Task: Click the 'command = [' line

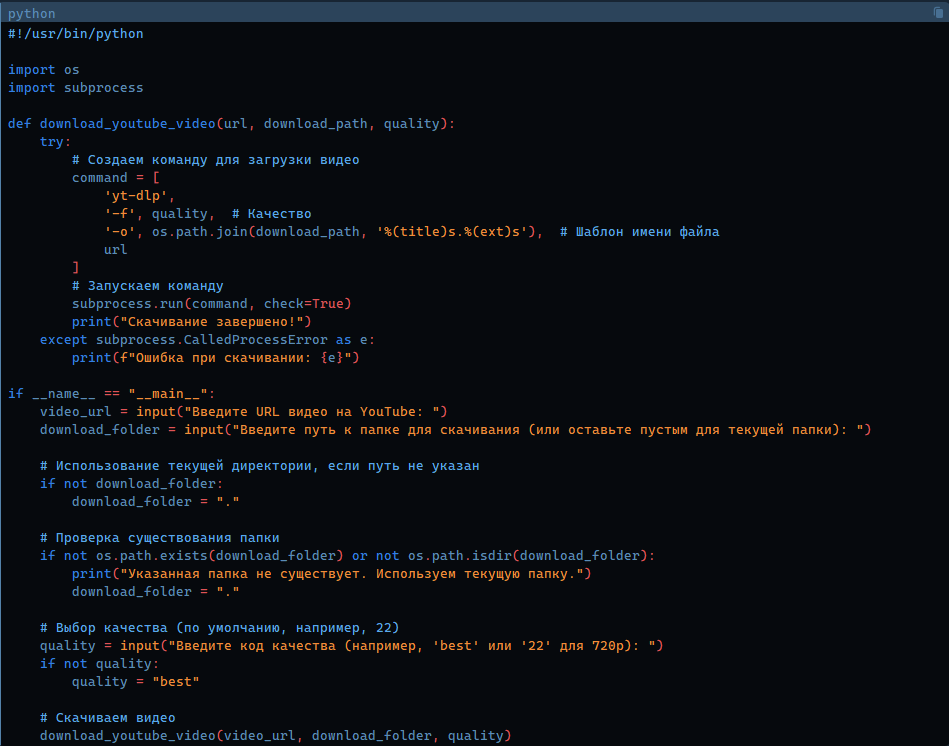Action: [116, 178]
